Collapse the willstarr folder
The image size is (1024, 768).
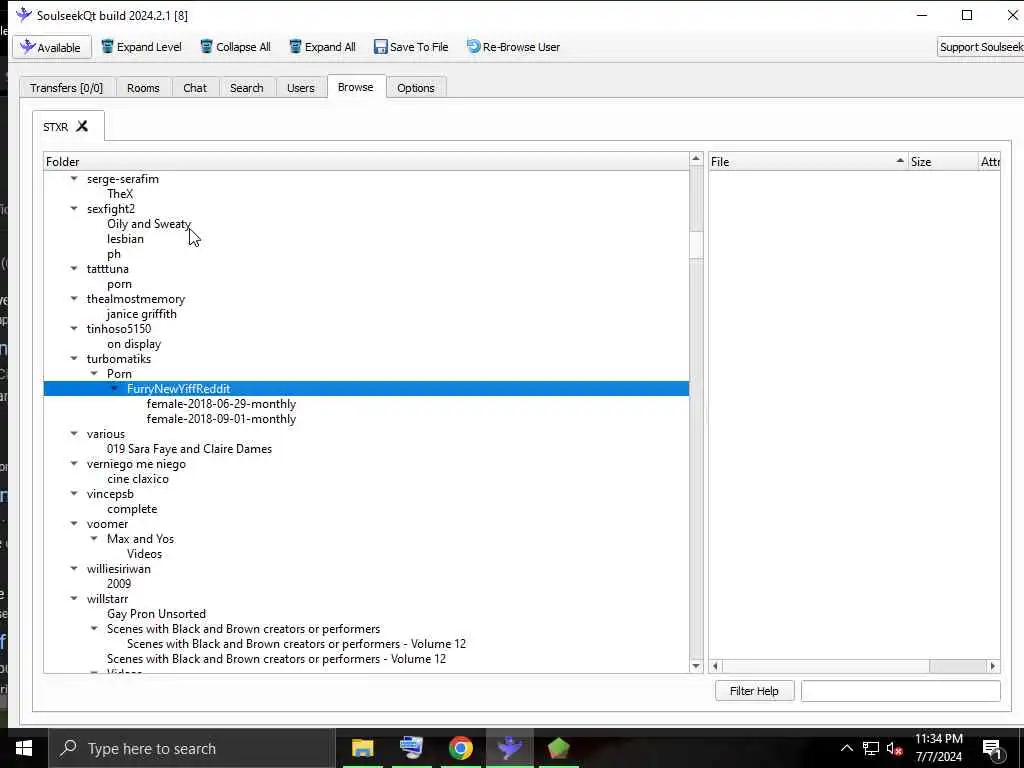click(x=74, y=599)
